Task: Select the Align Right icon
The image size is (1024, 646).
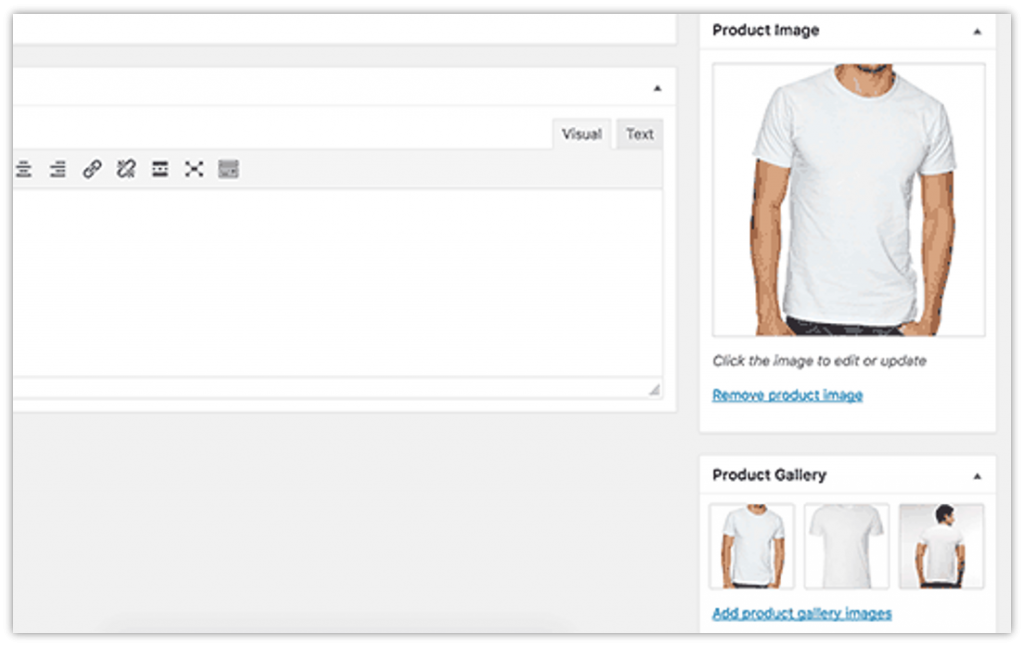Action: (x=58, y=169)
